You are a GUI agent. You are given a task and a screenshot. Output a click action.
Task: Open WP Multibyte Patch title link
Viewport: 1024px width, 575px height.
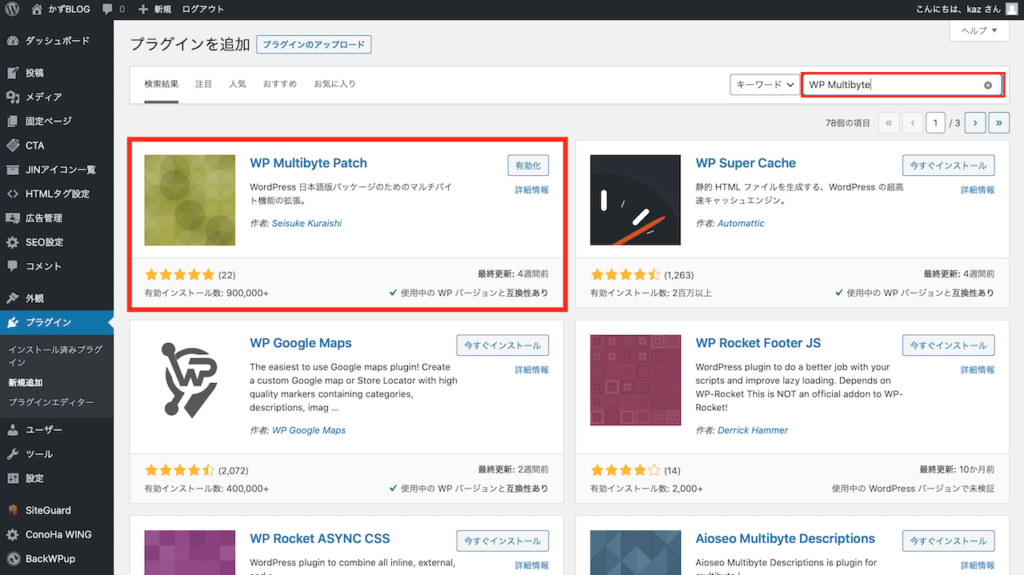[x=308, y=163]
